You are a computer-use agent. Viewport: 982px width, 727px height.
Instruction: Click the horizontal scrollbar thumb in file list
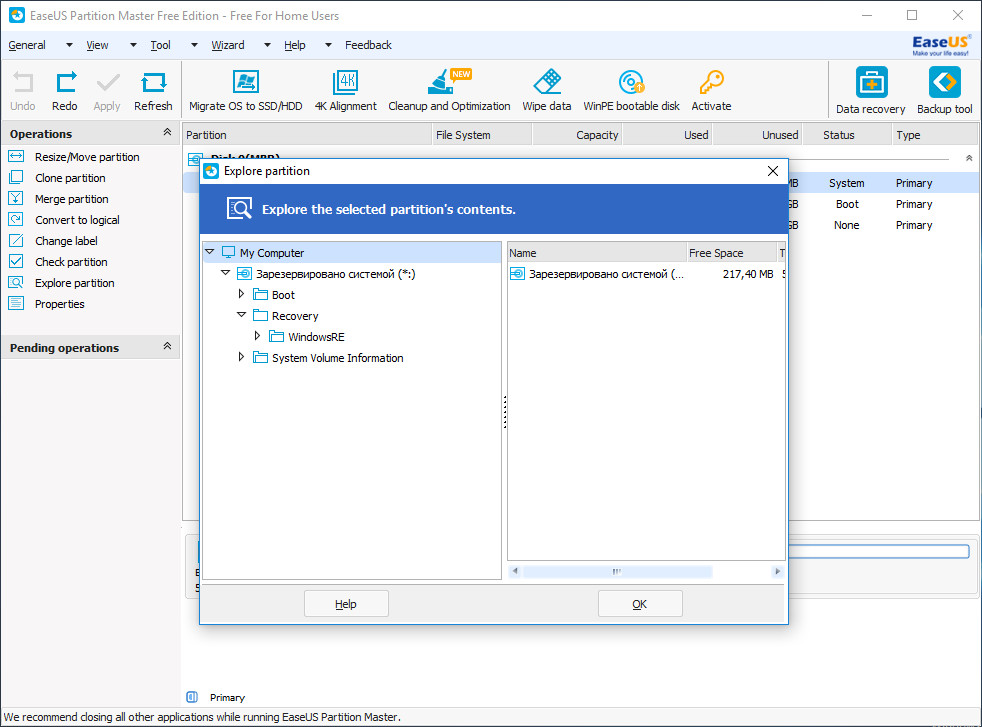click(x=617, y=571)
